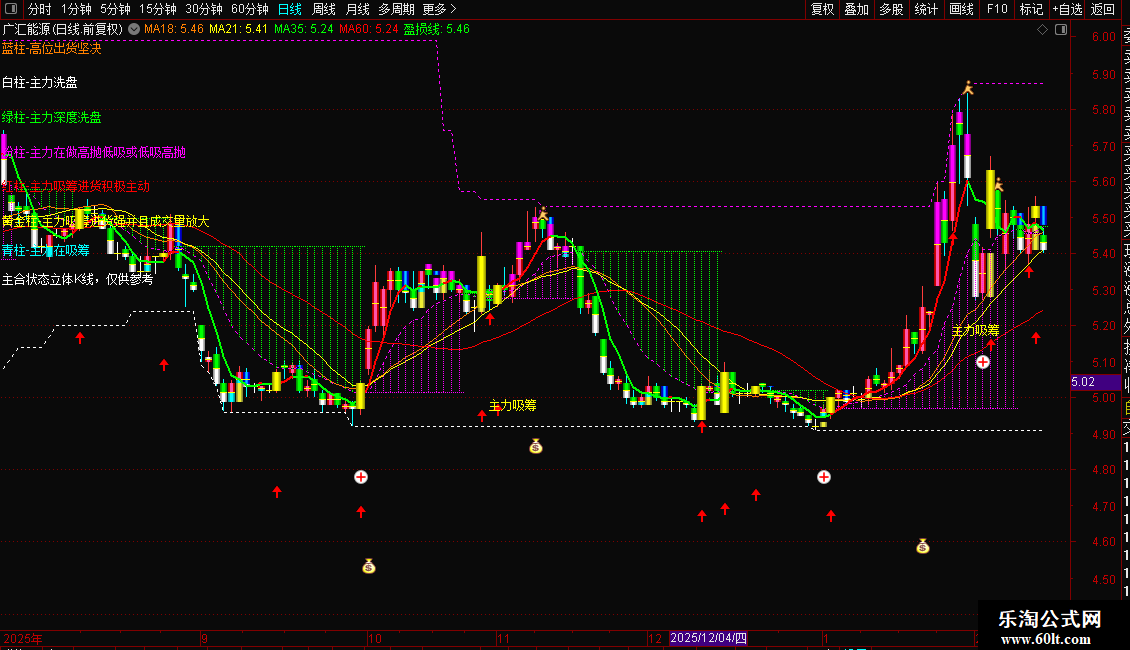Click the 5.02 current price tag
This screenshot has height=650, width=1130.
pos(1095,382)
